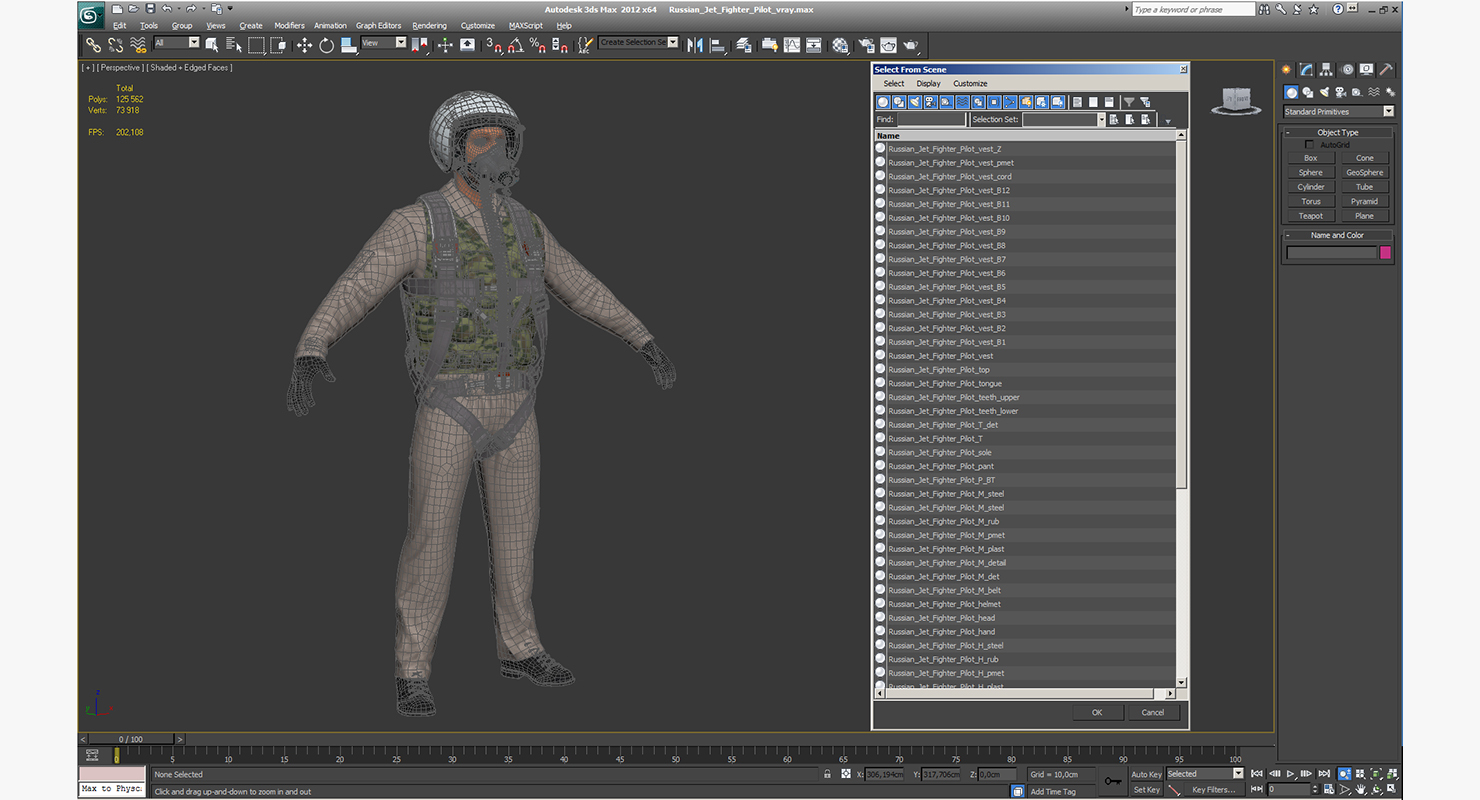Collapse the Object Type rollout
The image size is (1480, 800).
point(1338,132)
